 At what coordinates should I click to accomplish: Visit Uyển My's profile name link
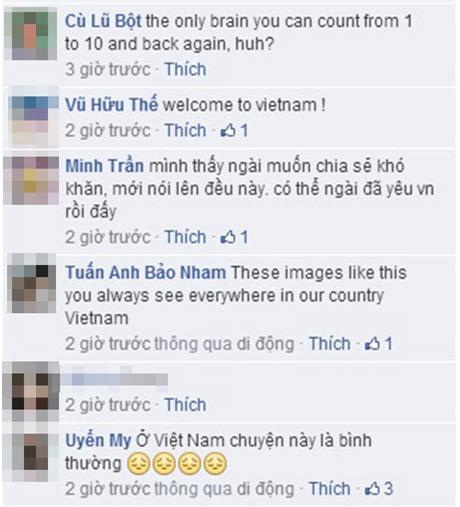coord(98,441)
